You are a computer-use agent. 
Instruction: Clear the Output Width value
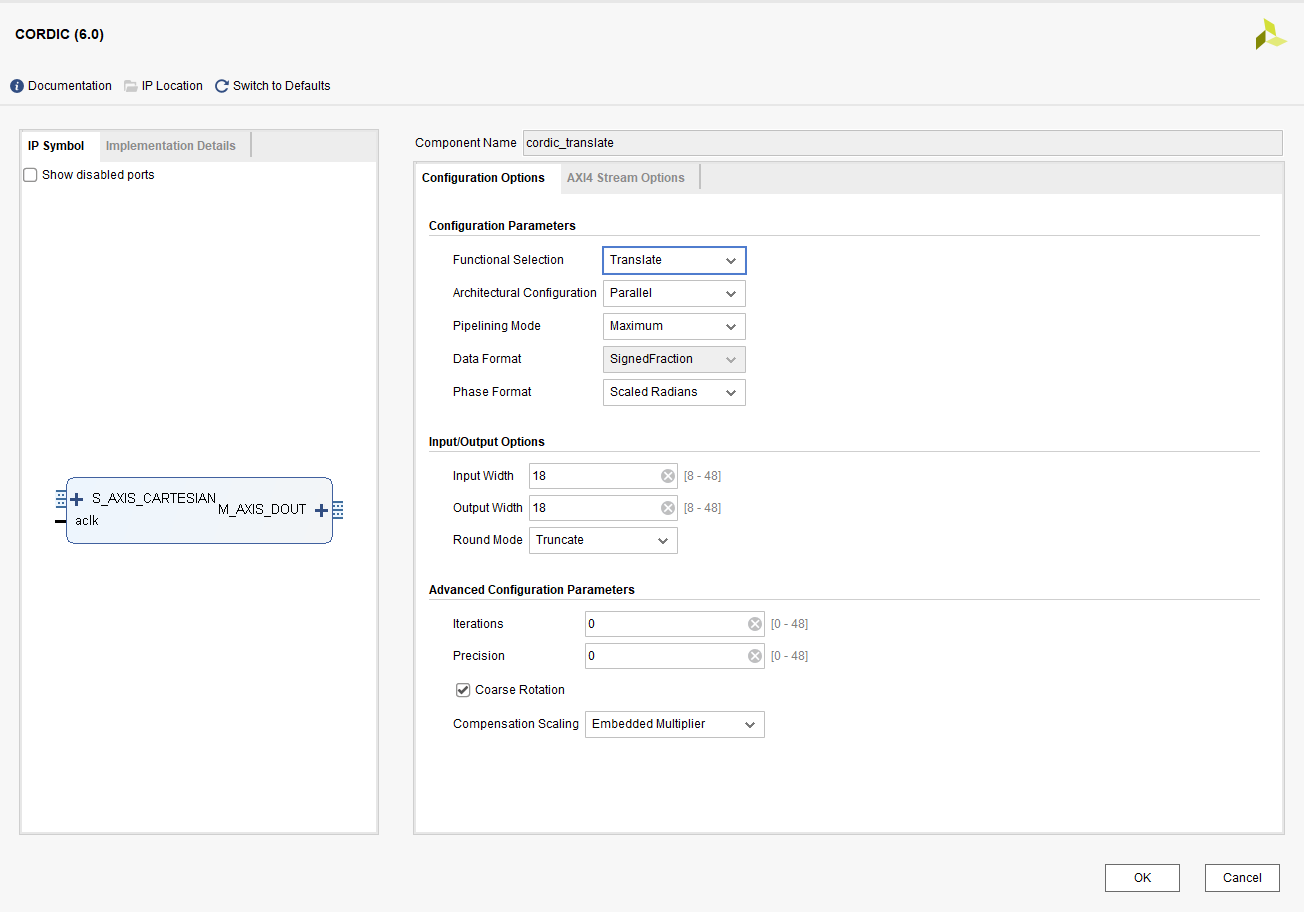coord(668,508)
